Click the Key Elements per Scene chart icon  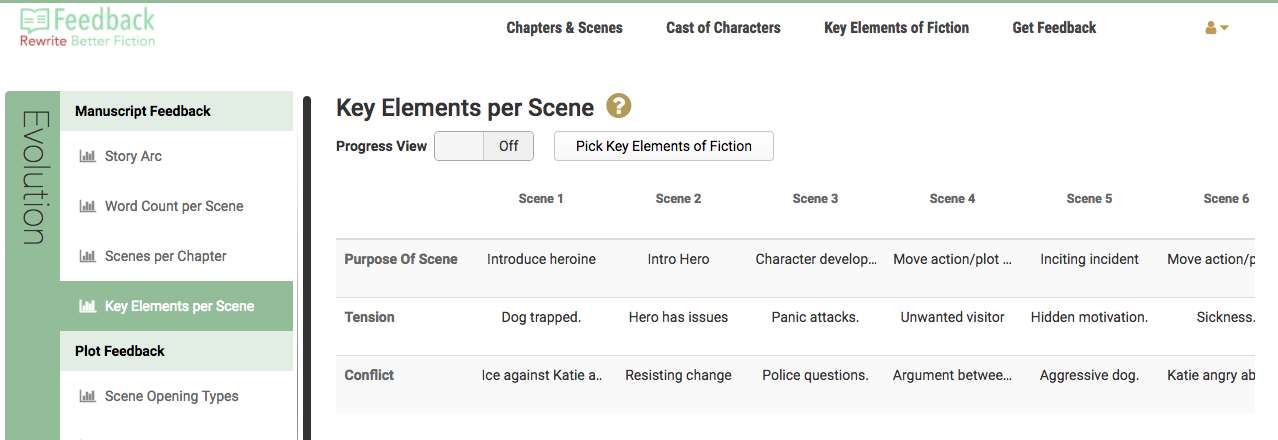coord(87,306)
